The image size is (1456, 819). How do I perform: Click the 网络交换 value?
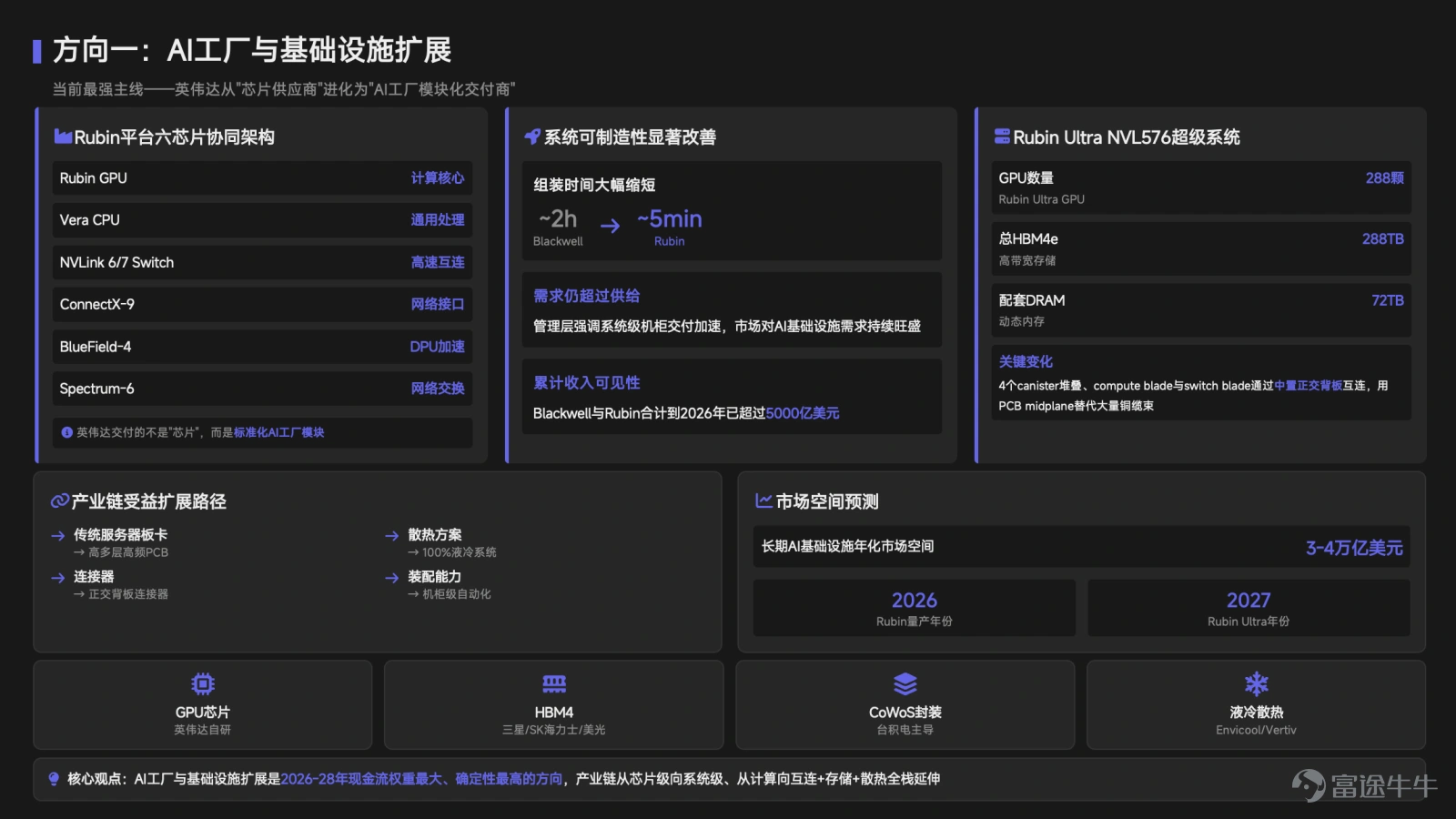coord(438,389)
